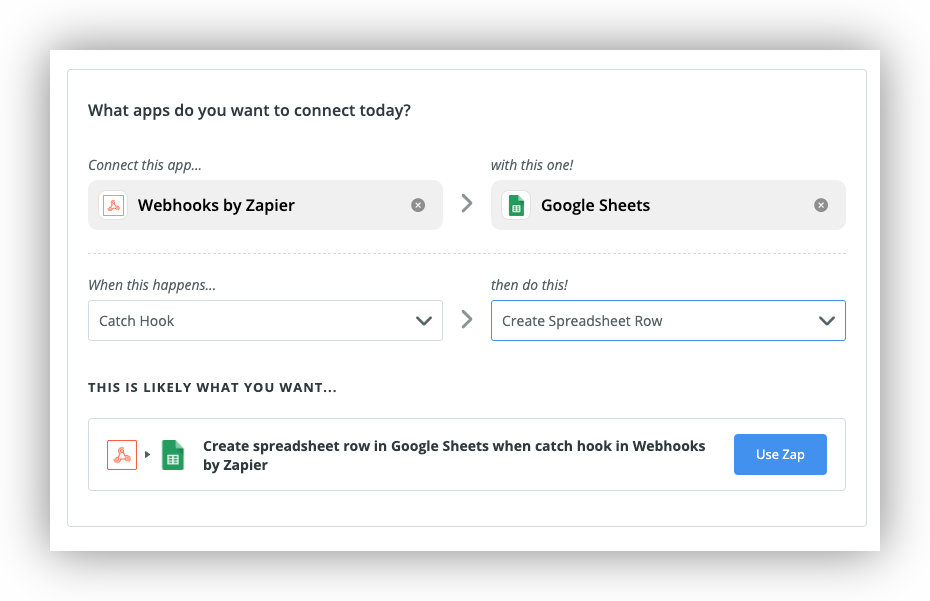Click the Google Sheets icon in the suggested Zap
This screenshot has width=930, height=601.
[173, 455]
